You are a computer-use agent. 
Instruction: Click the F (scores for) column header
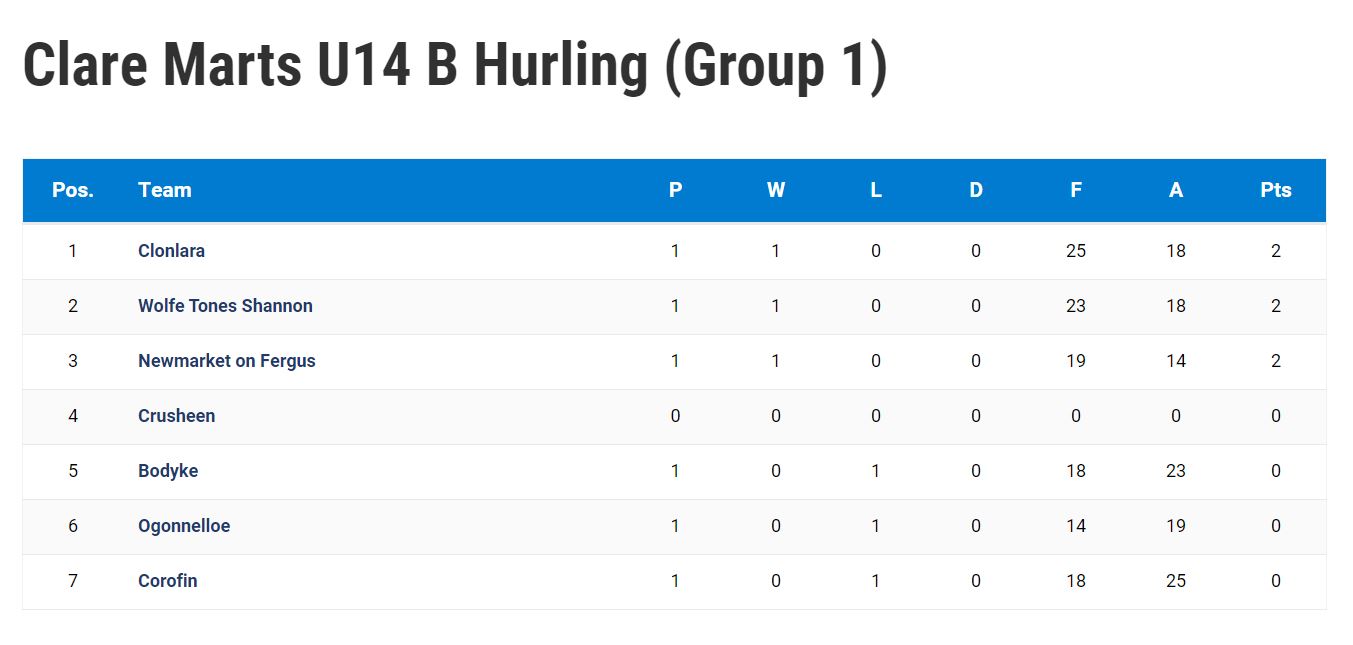click(x=1076, y=190)
